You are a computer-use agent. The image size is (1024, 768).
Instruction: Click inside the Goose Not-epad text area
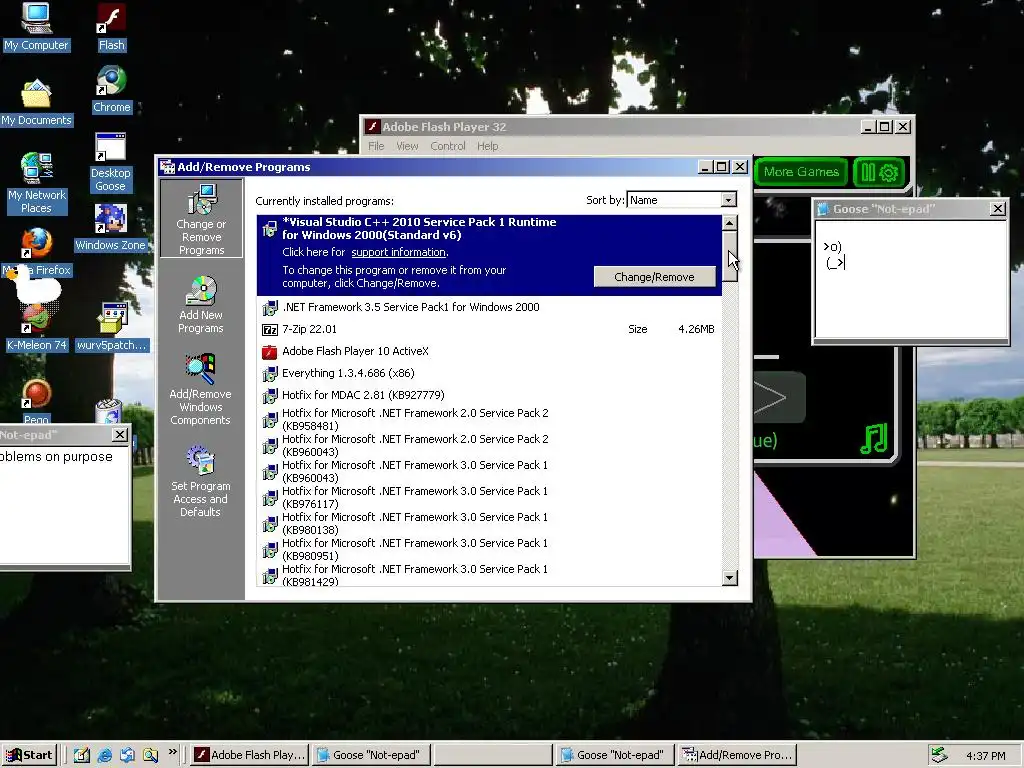tap(911, 279)
